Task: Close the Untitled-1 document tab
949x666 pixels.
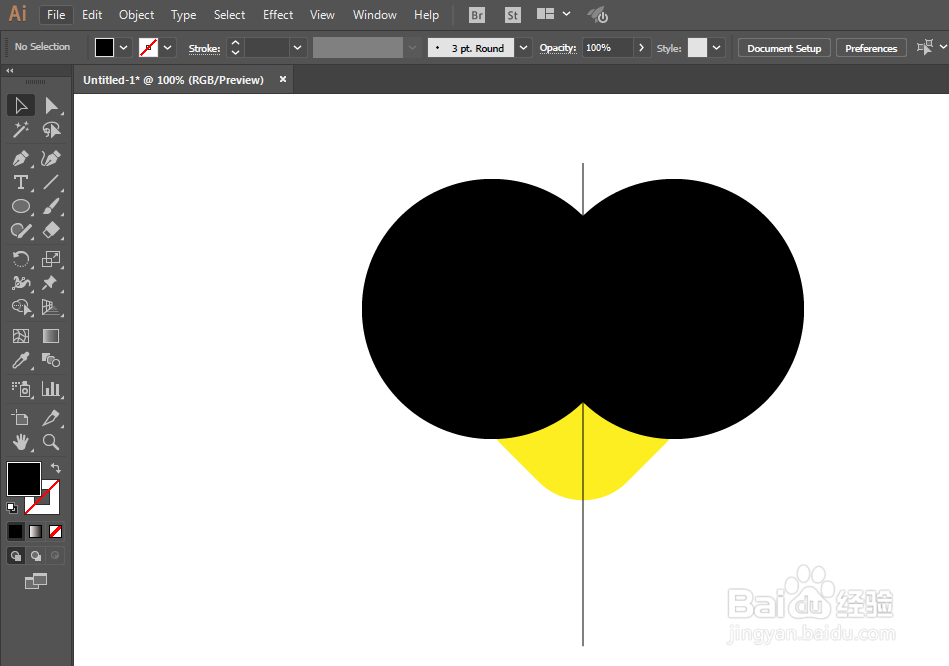Action: click(x=283, y=79)
